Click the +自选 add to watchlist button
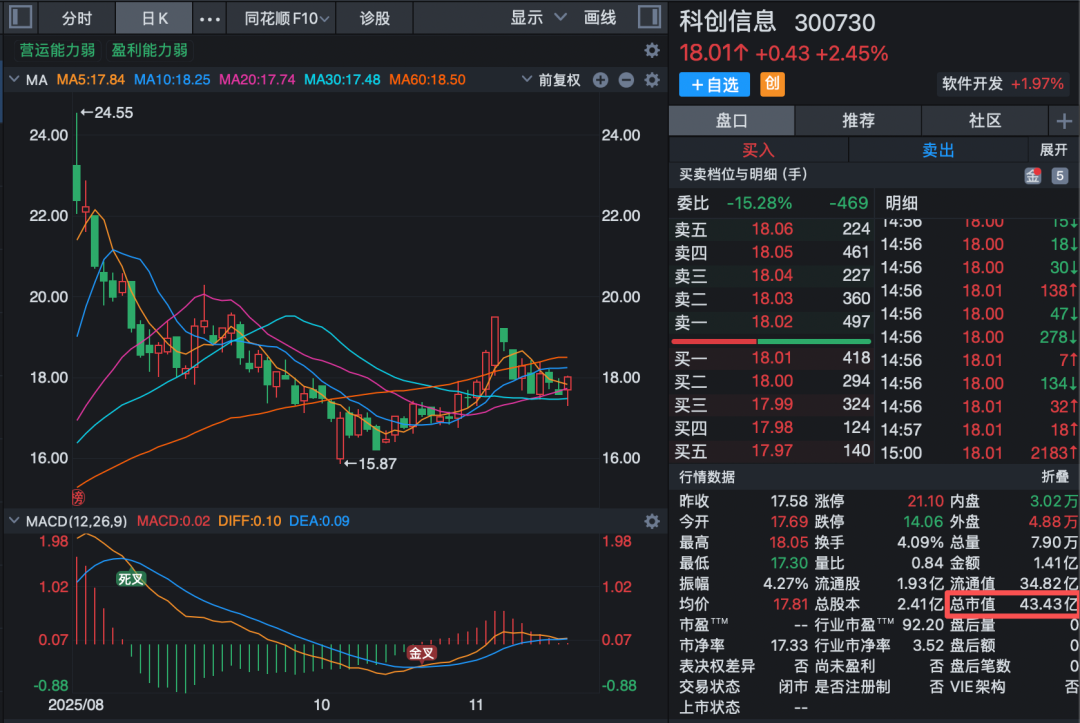The height and width of the screenshot is (723, 1080). tap(714, 85)
